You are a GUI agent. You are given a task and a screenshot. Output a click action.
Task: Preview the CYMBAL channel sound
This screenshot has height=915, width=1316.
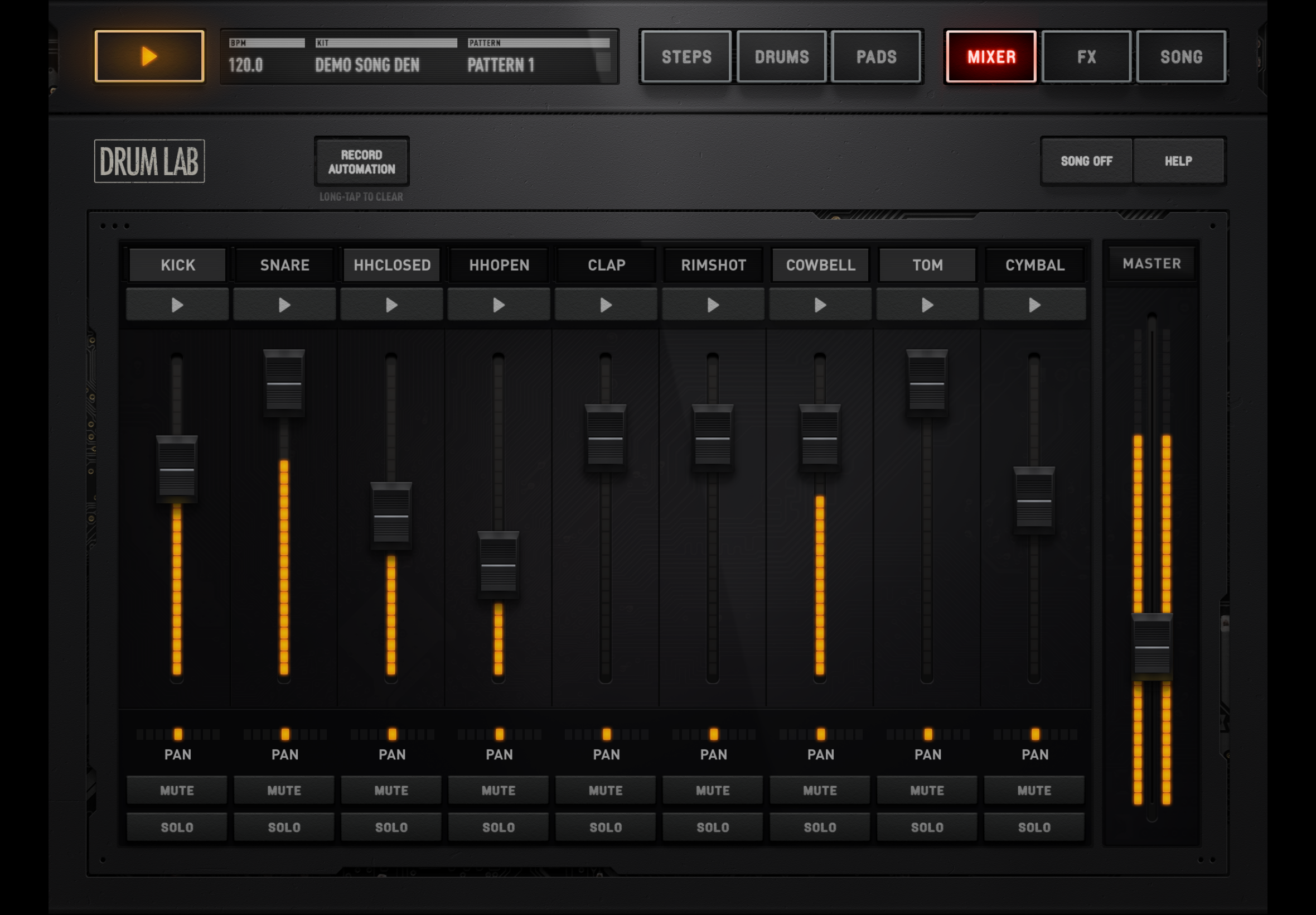coord(1034,305)
